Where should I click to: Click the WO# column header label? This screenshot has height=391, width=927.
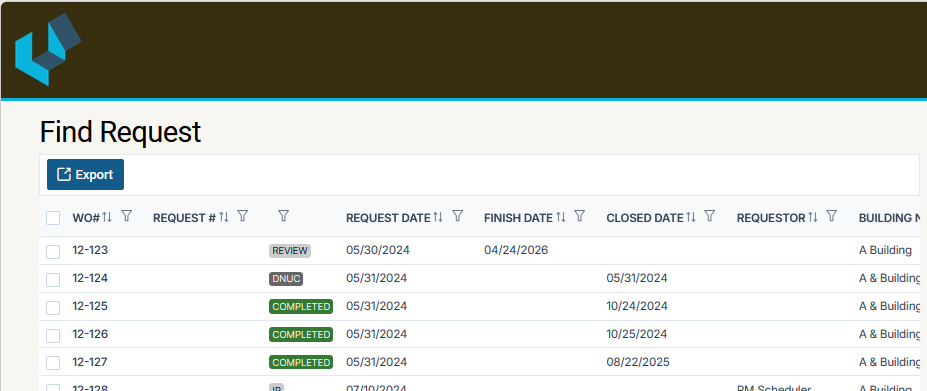click(x=86, y=218)
